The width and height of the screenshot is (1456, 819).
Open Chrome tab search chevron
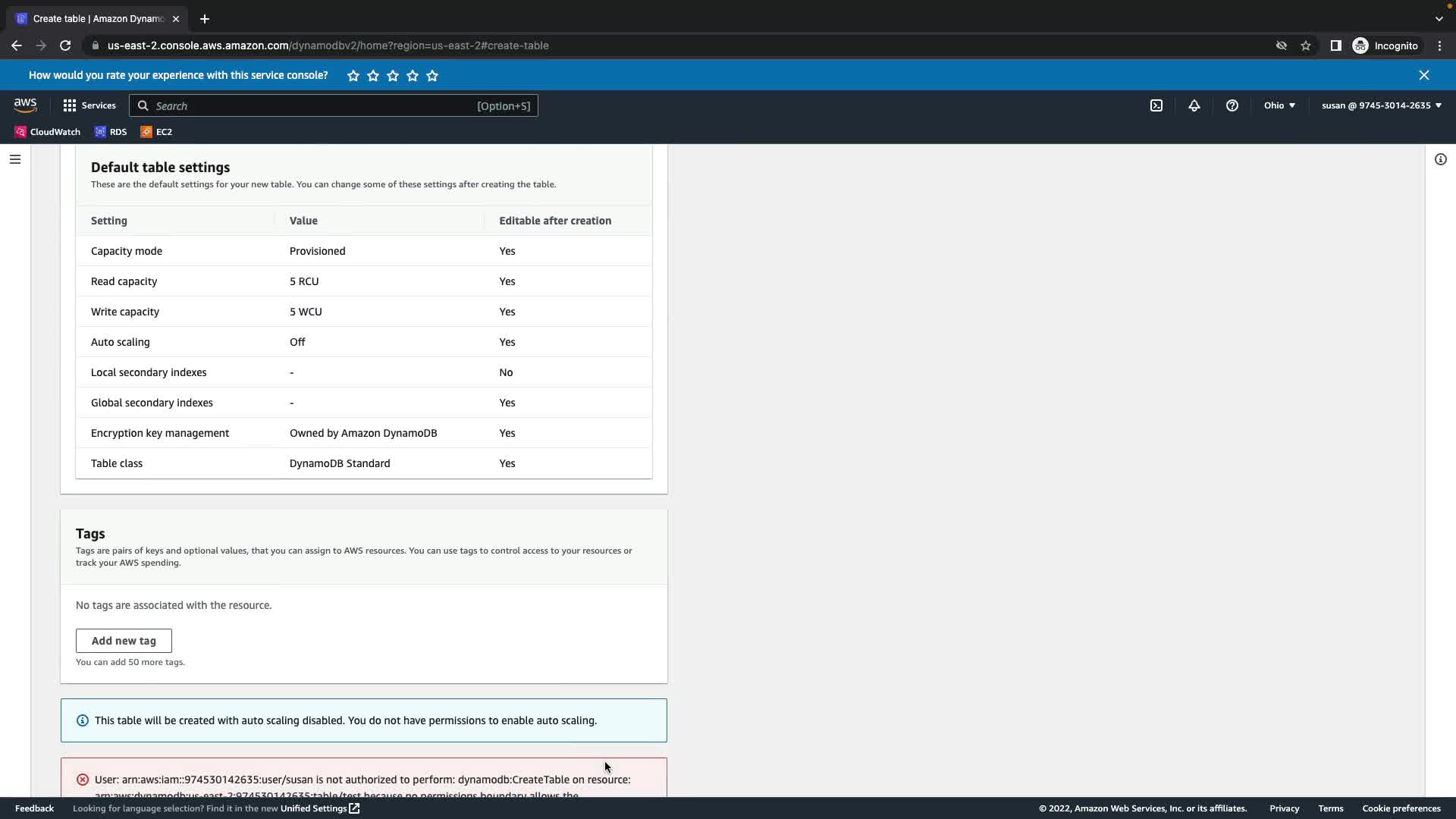point(1439,19)
